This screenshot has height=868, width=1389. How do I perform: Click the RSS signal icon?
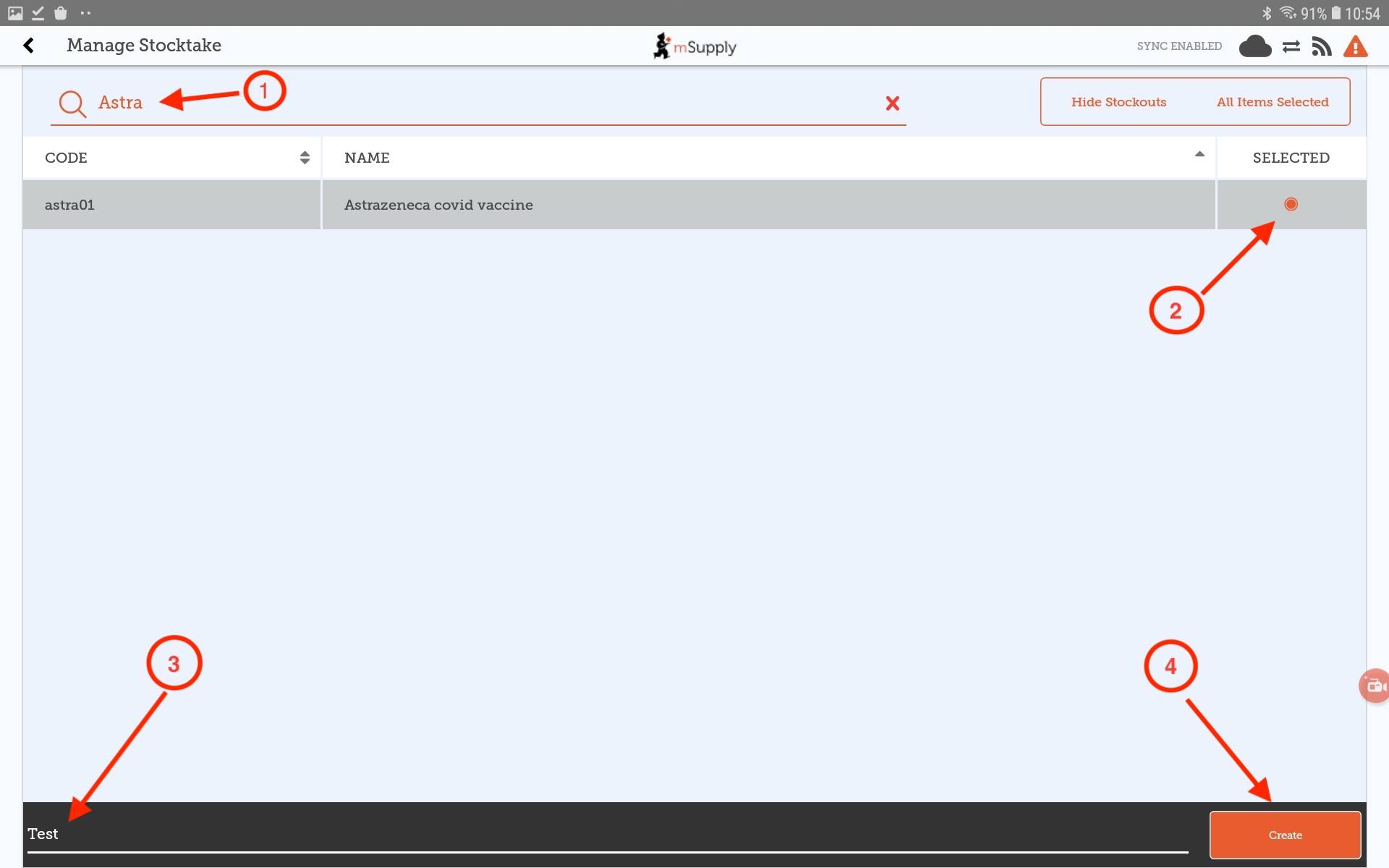[1322, 47]
